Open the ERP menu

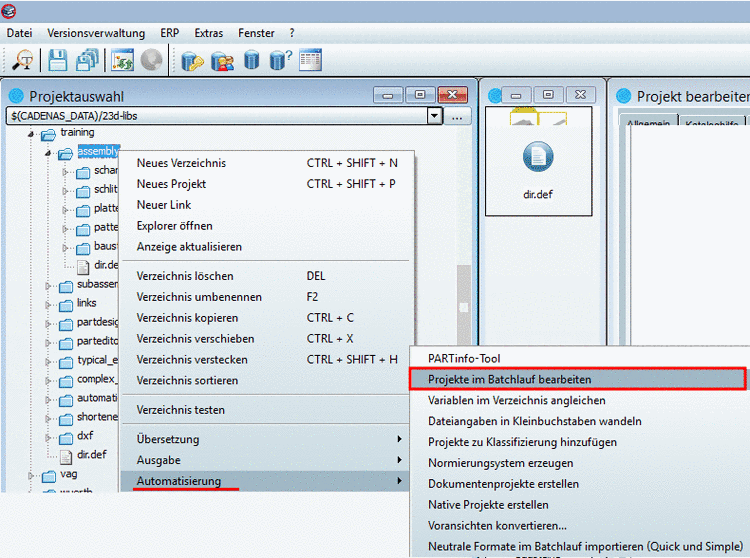[169, 33]
